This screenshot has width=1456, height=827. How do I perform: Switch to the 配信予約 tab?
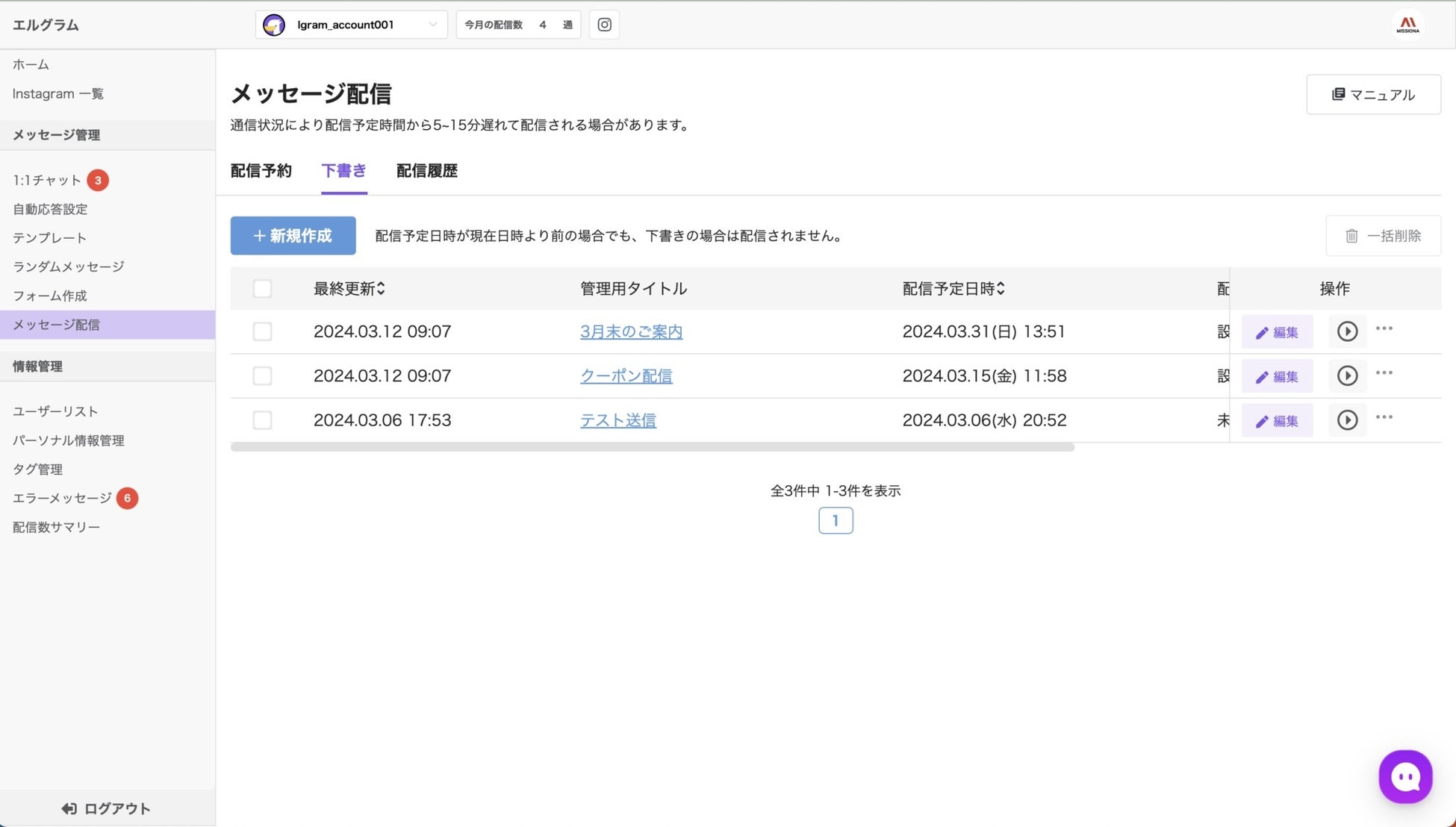click(261, 171)
